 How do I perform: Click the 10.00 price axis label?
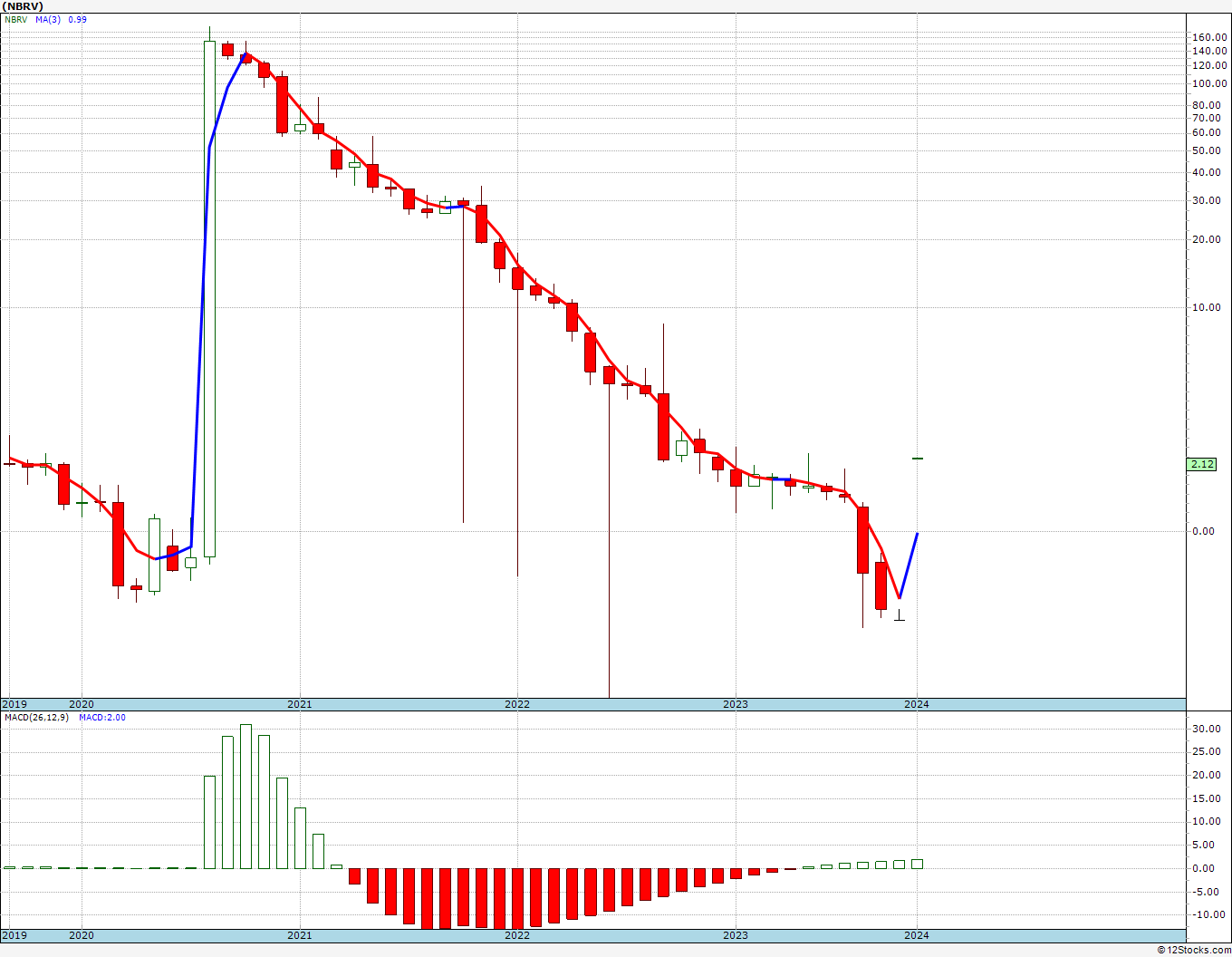[1207, 307]
